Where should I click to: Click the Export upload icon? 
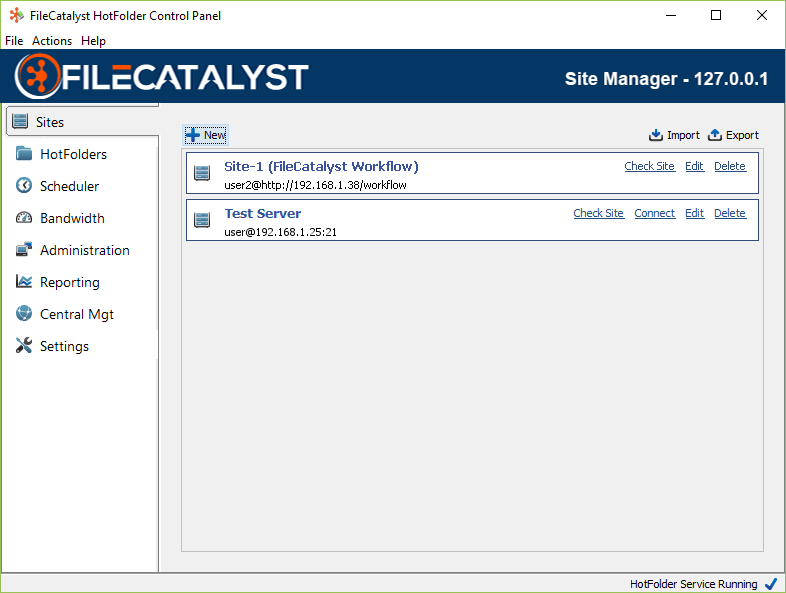(715, 135)
